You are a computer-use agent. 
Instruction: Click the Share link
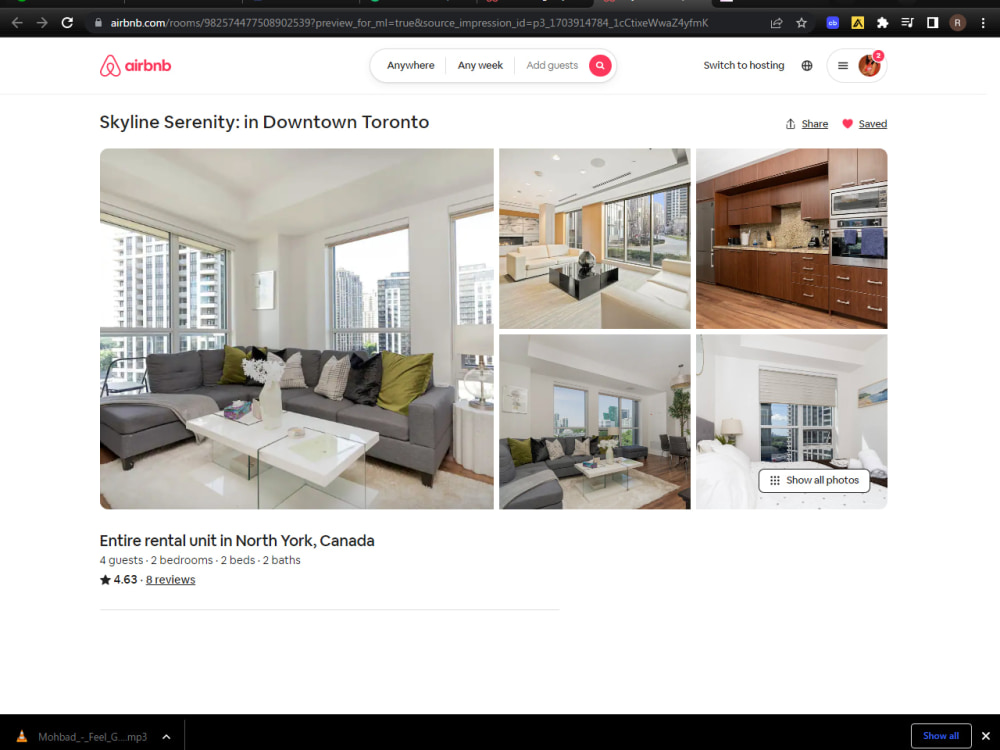coord(814,124)
